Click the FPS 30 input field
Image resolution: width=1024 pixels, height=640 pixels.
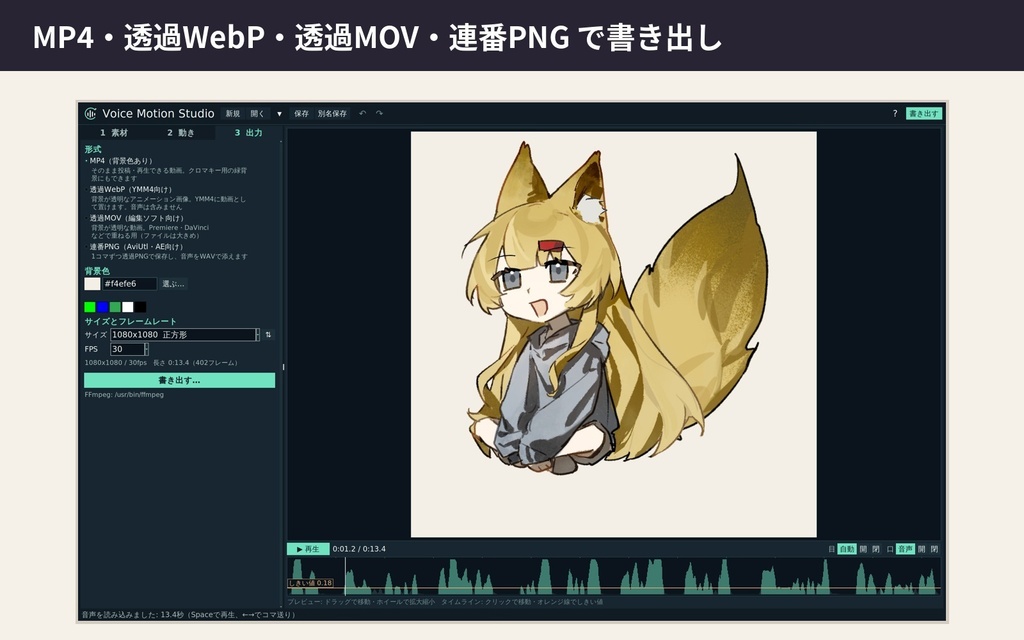click(127, 349)
